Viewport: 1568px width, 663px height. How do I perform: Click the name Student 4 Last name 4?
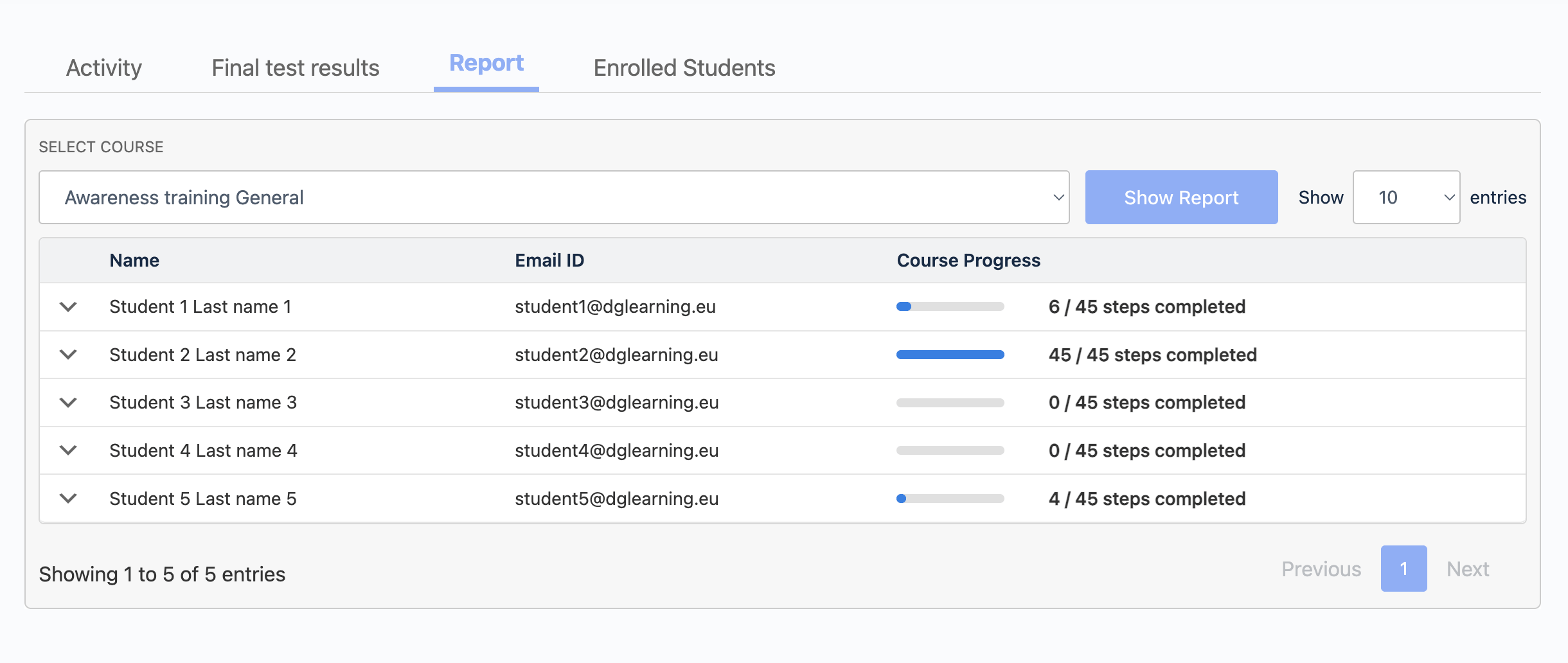coord(203,450)
